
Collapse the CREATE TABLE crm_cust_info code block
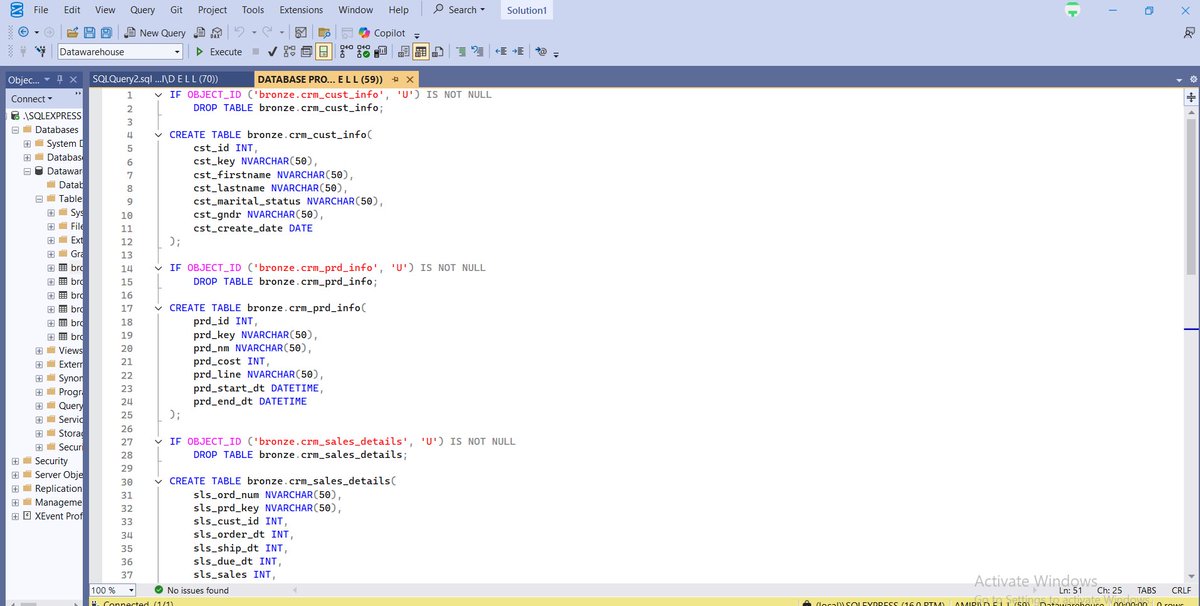158,134
